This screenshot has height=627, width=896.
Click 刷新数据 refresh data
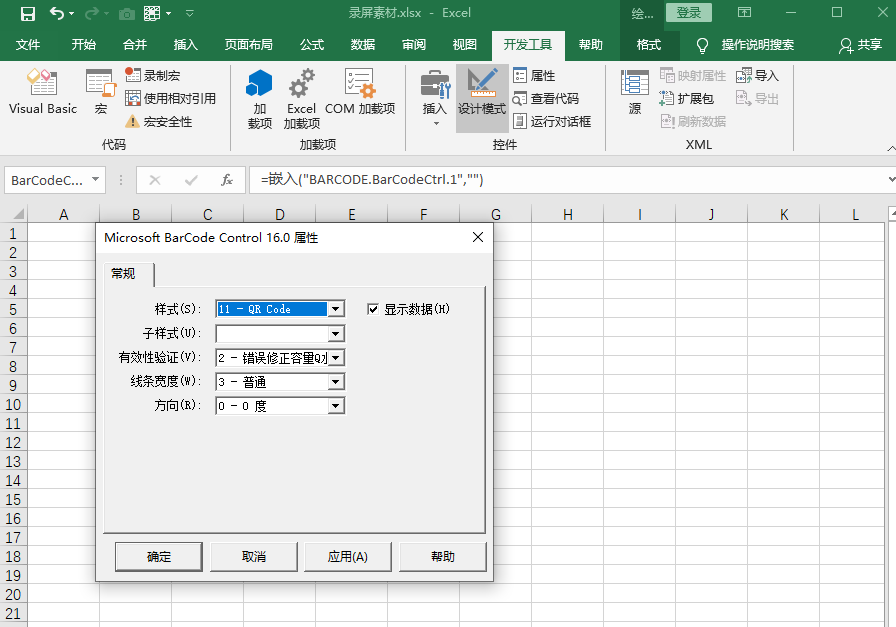pyautogui.click(x=693, y=121)
